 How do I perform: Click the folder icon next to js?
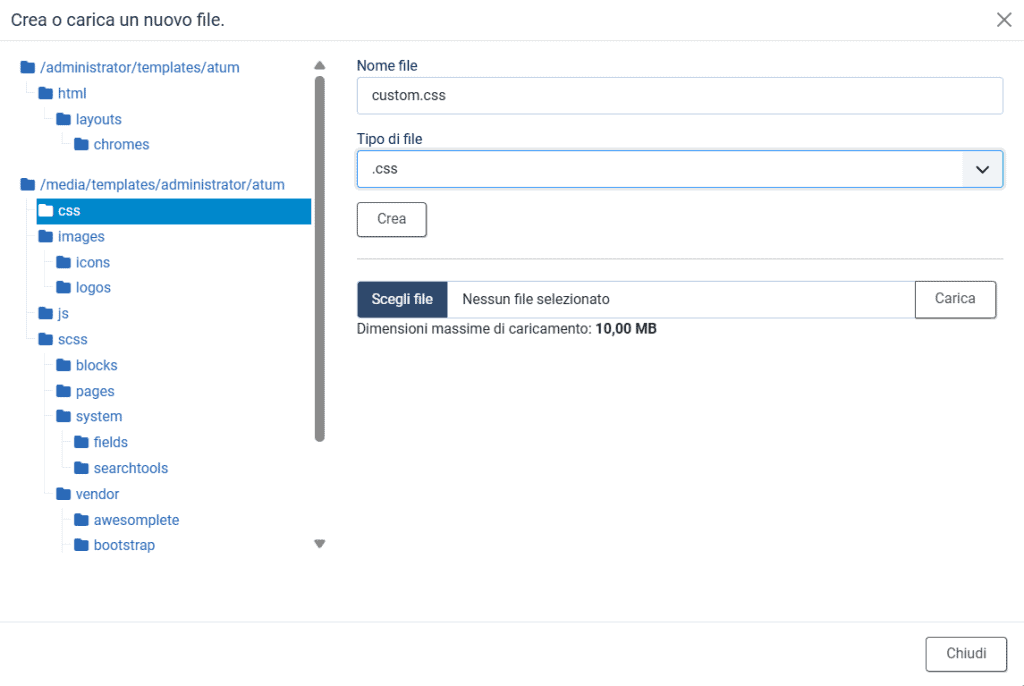[x=45, y=314]
